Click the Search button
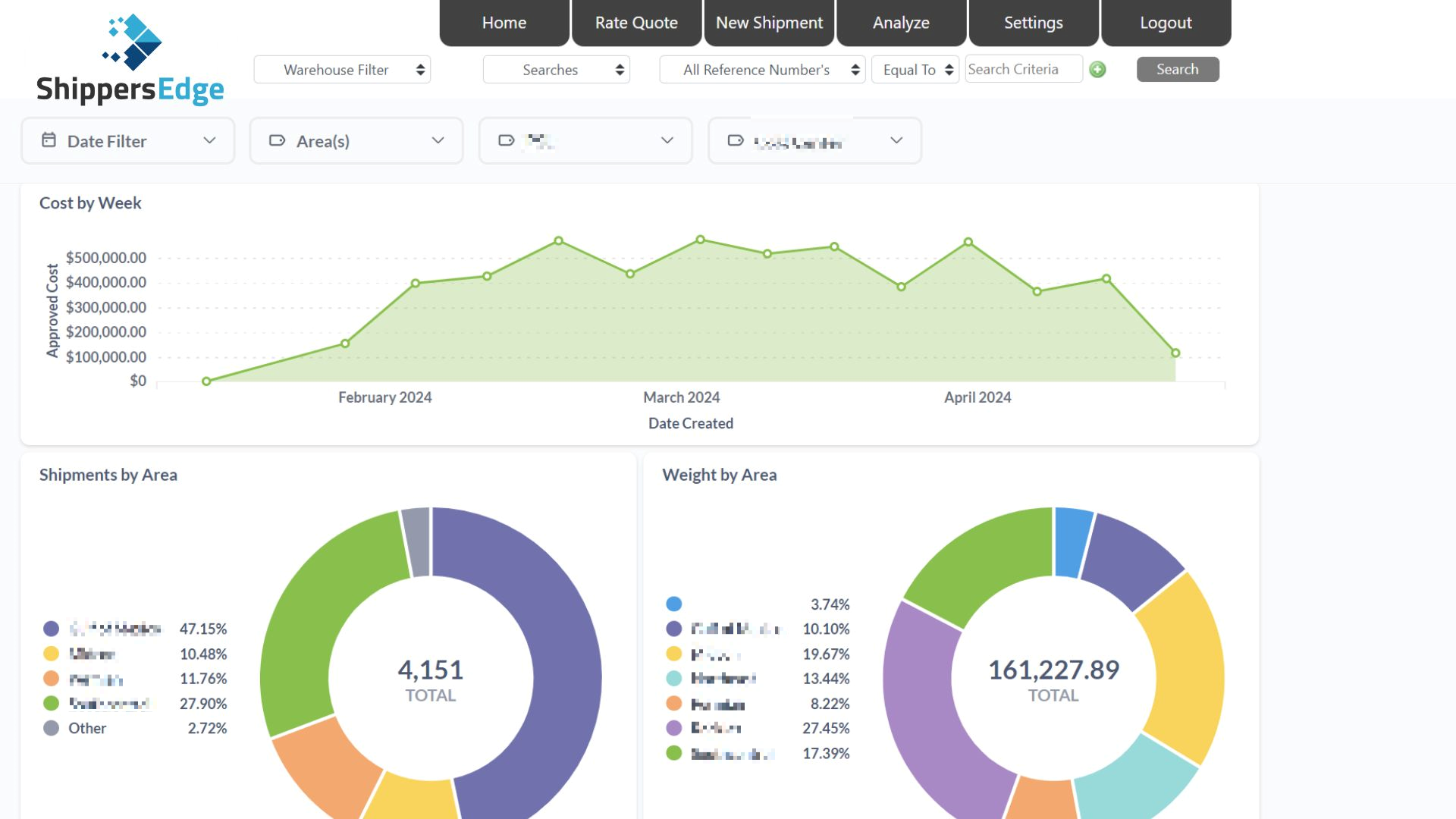 coord(1178,69)
